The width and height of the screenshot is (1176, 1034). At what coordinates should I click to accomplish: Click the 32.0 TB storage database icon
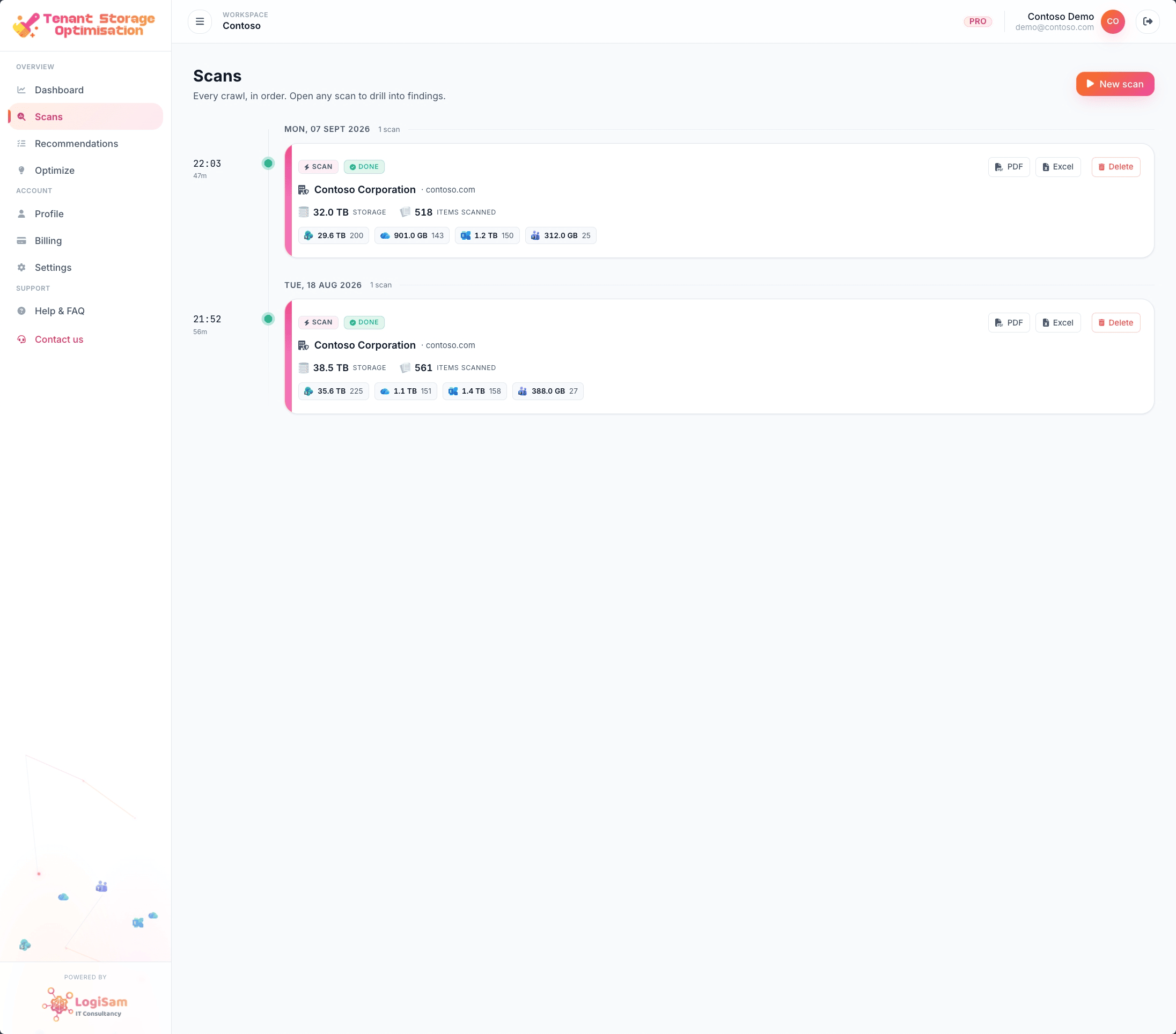pos(304,212)
